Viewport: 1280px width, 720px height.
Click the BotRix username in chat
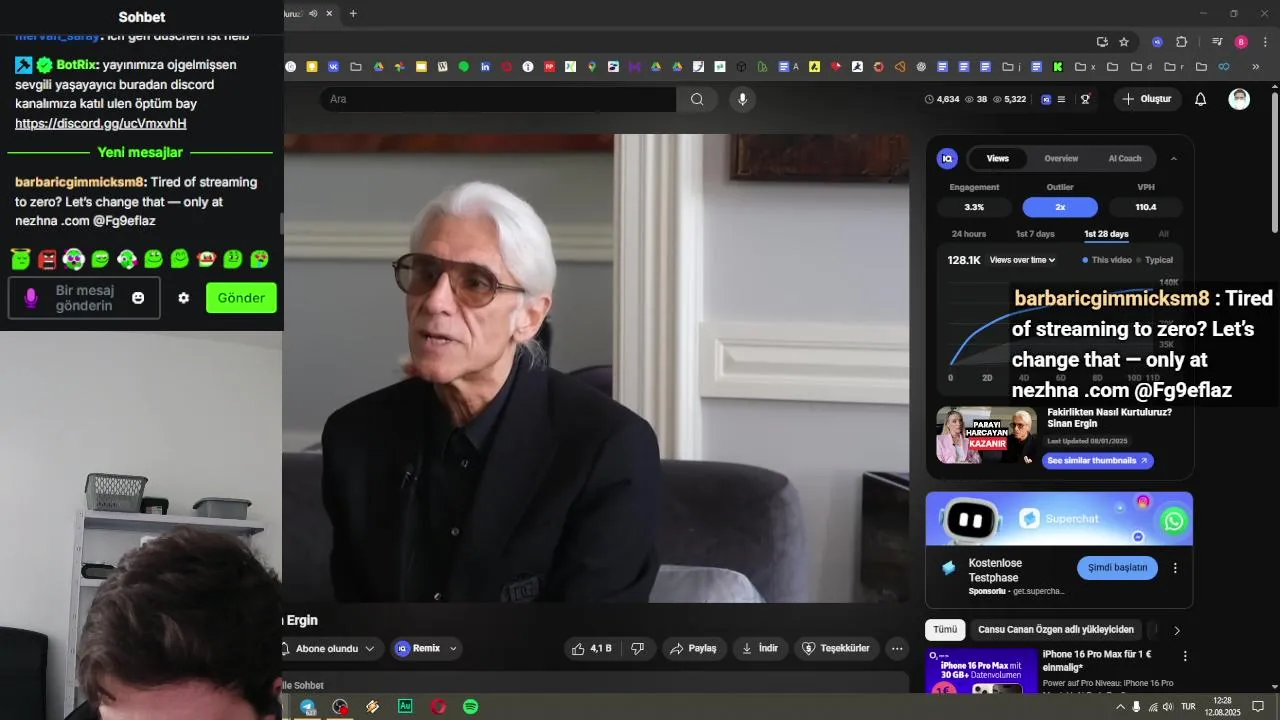[x=76, y=65]
